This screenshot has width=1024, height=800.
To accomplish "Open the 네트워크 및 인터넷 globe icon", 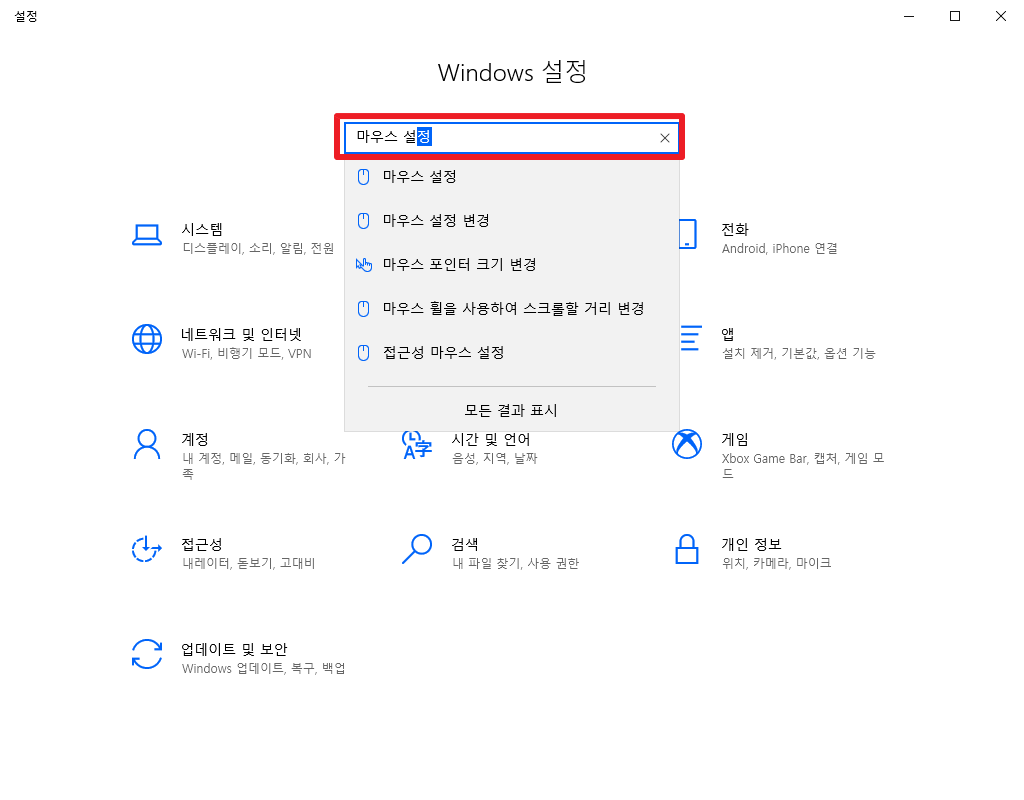I will [147, 340].
